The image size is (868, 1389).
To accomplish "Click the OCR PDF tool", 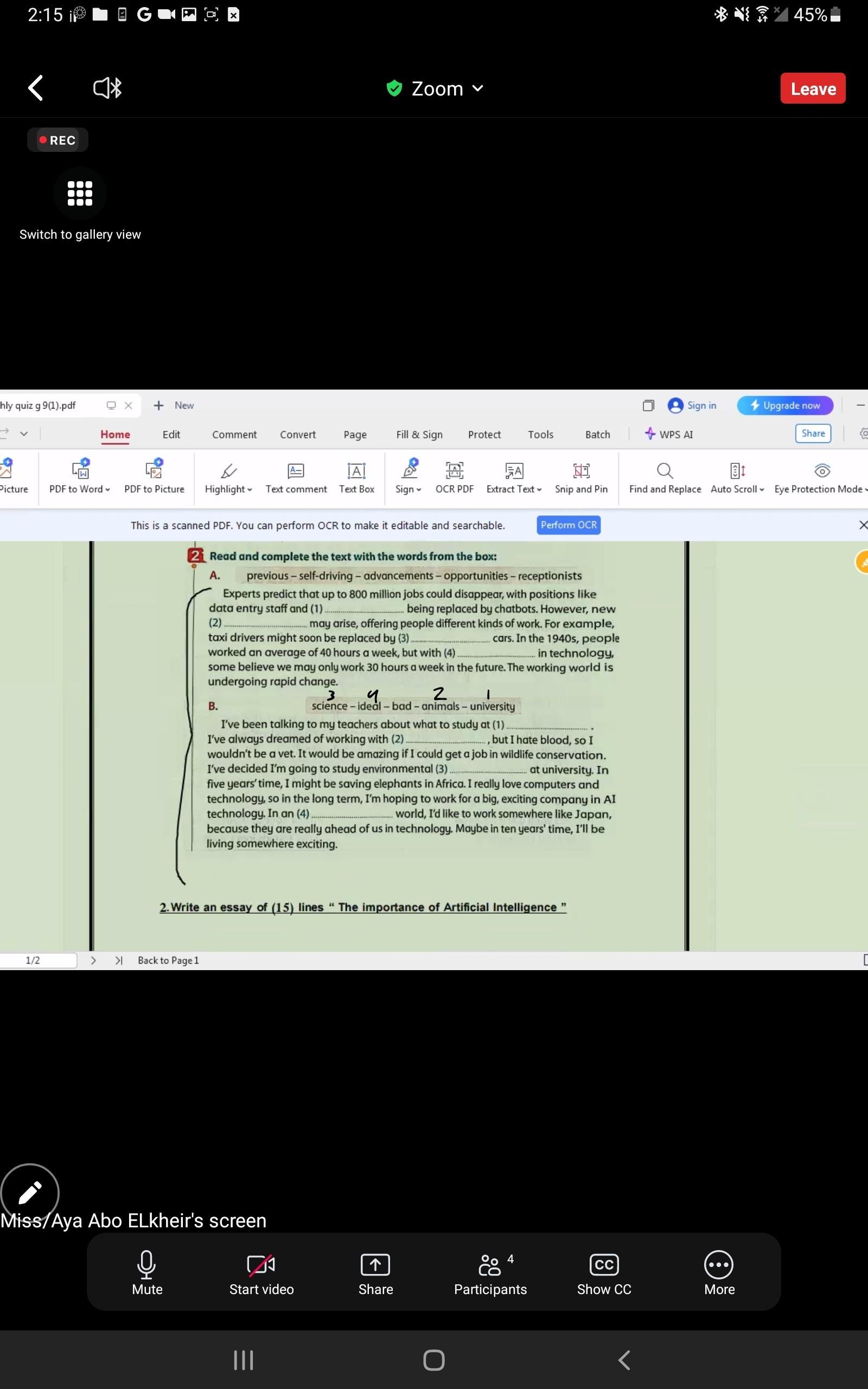I will [454, 477].
